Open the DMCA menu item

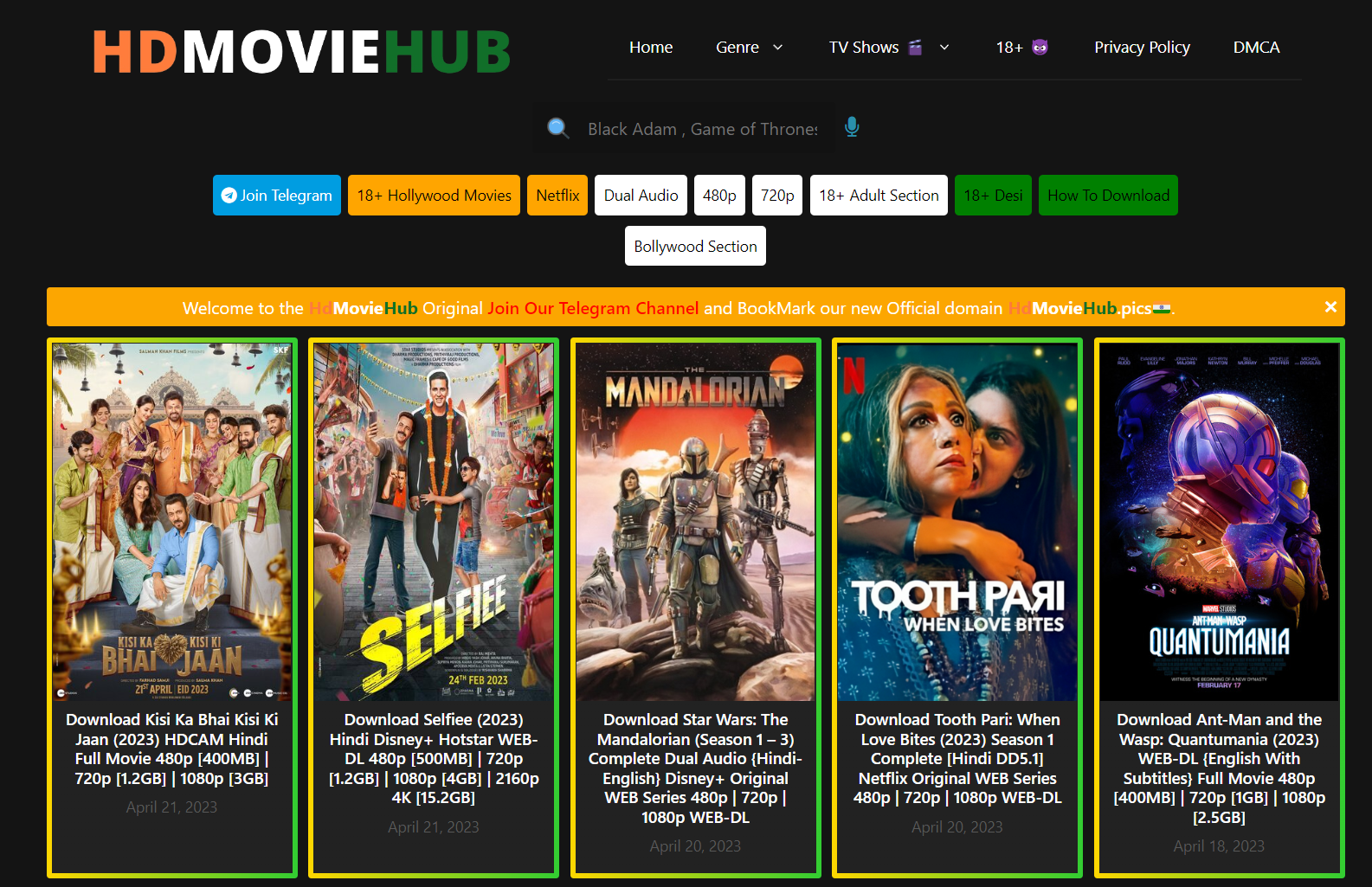[1256, 48]
